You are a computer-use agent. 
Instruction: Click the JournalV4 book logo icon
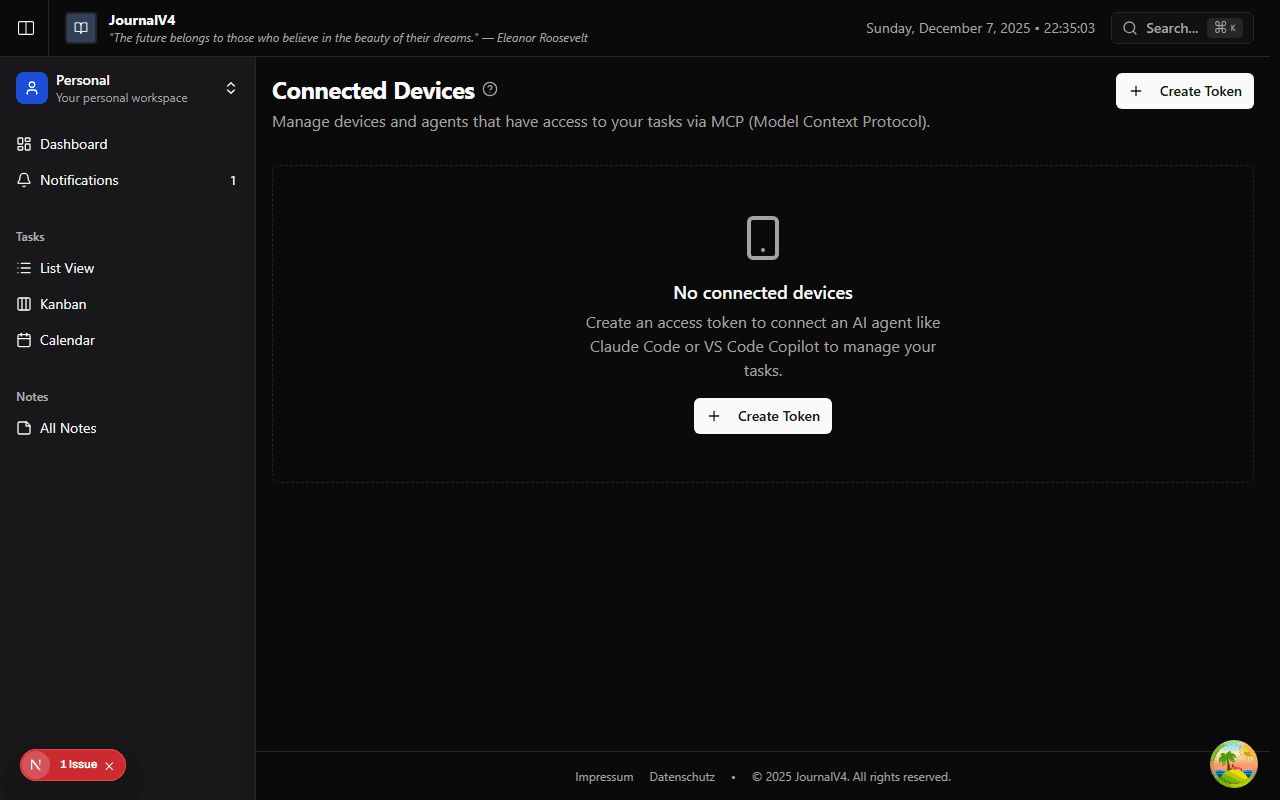point(80,27)
